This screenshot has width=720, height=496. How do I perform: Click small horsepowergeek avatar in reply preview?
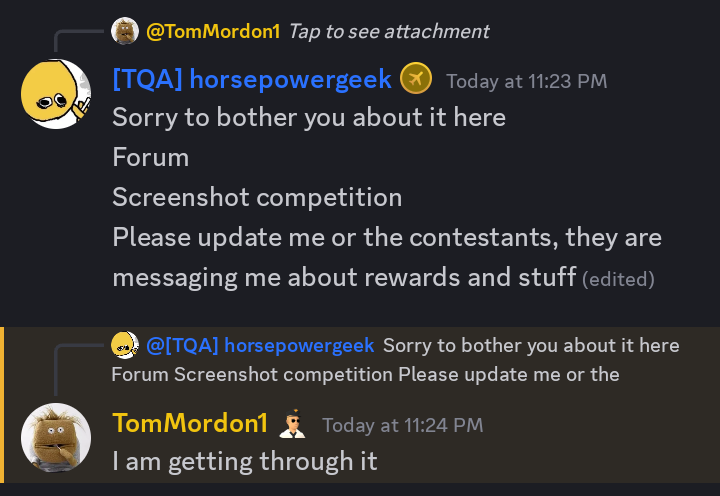(x=125, y=345)
